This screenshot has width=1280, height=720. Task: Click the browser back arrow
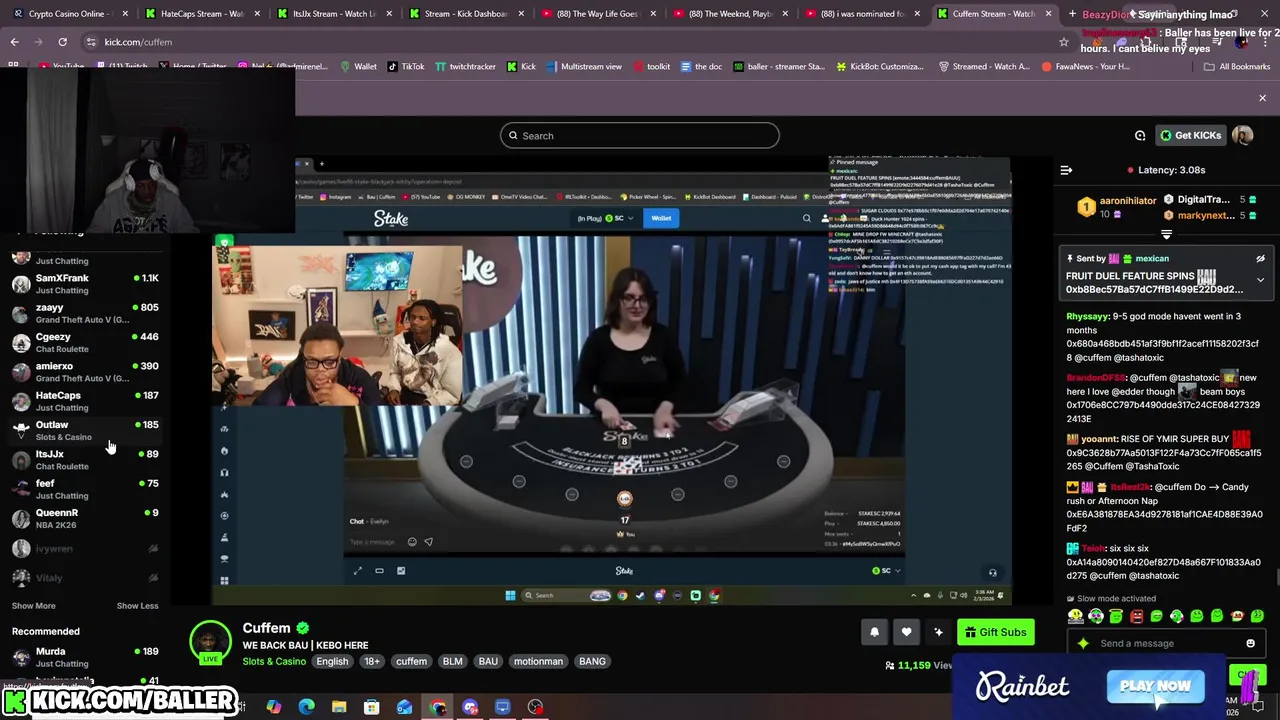pos(14,42)
